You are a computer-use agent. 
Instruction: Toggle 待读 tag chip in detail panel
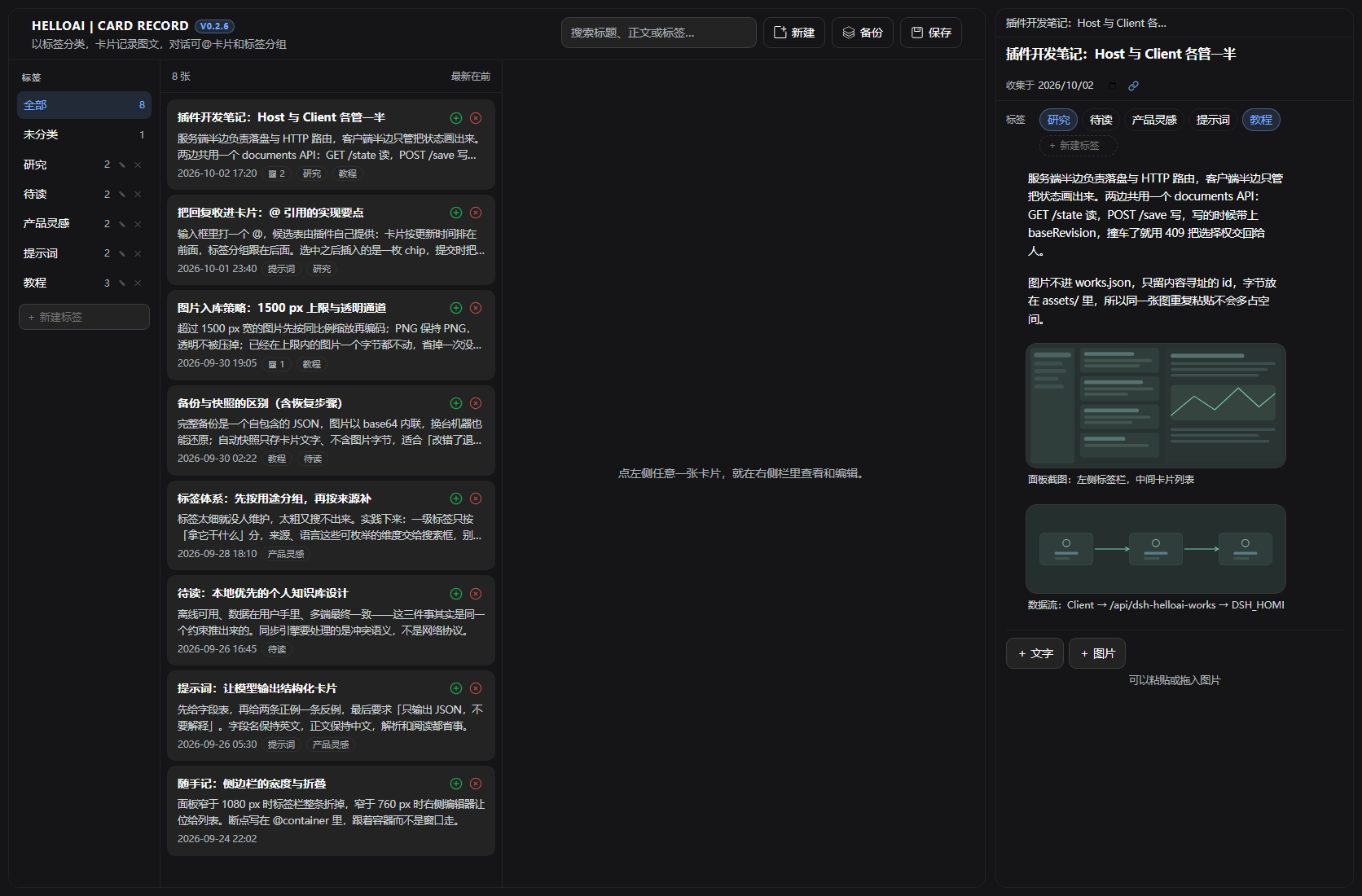tap(1101, 120)
